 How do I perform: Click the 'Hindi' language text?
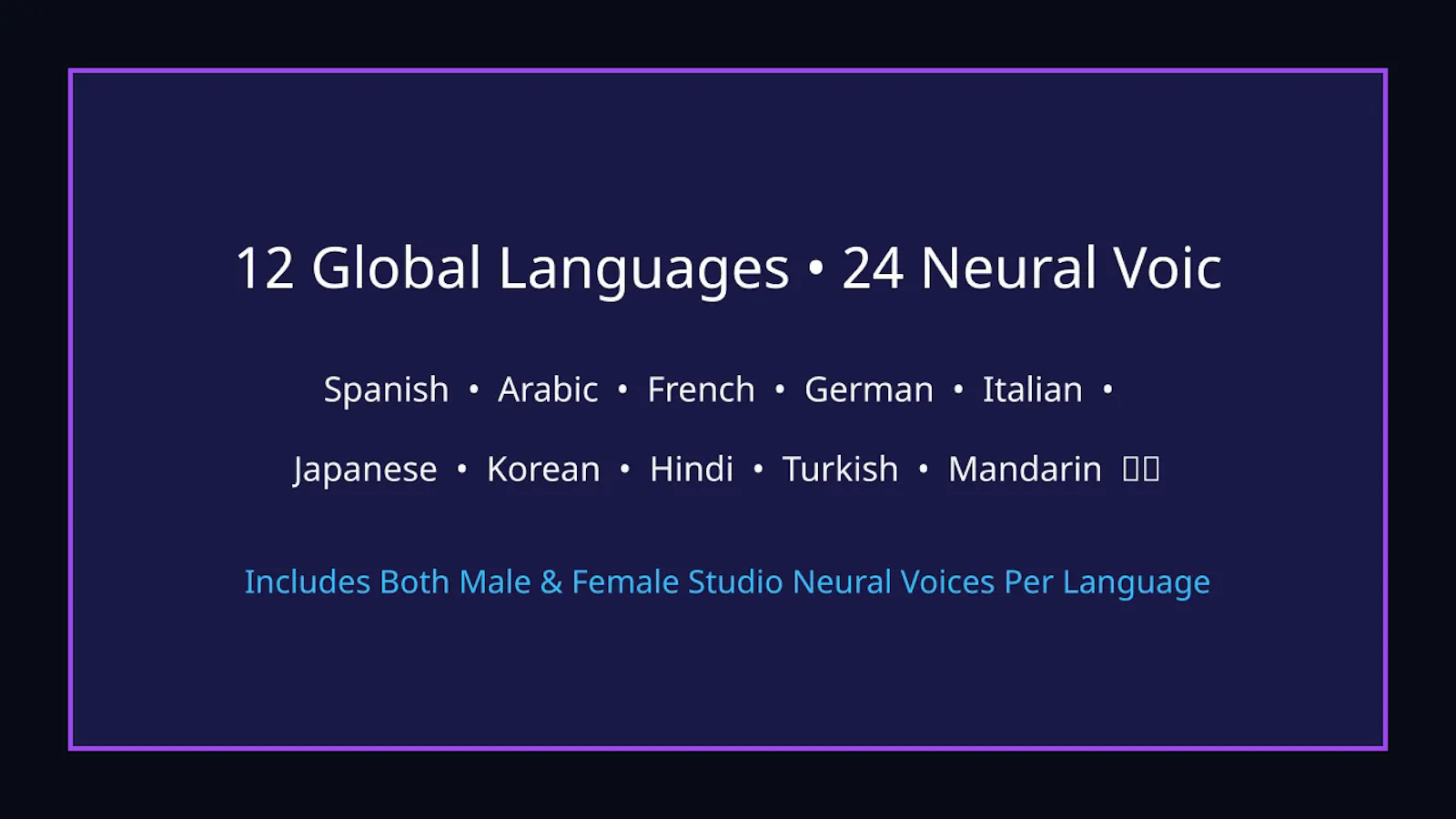(x=692, y=470)
